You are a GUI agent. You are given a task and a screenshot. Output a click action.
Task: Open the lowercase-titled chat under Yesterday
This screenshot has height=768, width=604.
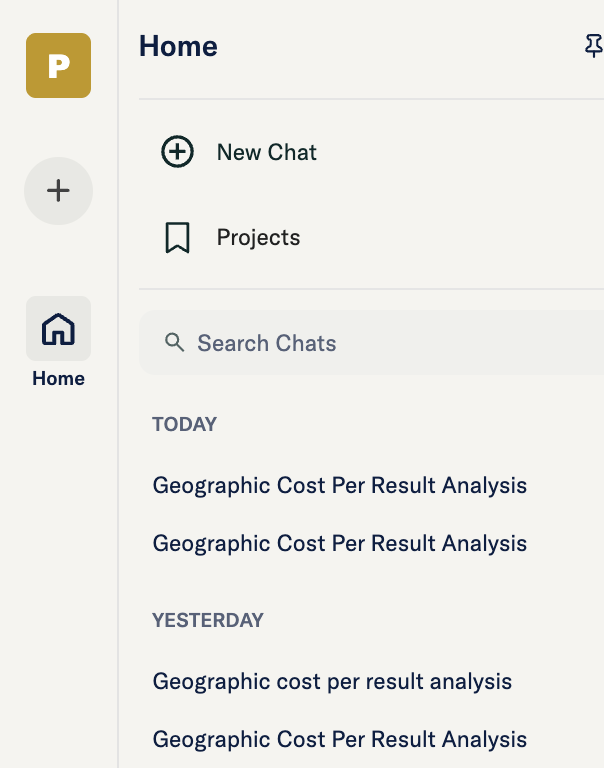pyautogui.click(x=332, y=682)
